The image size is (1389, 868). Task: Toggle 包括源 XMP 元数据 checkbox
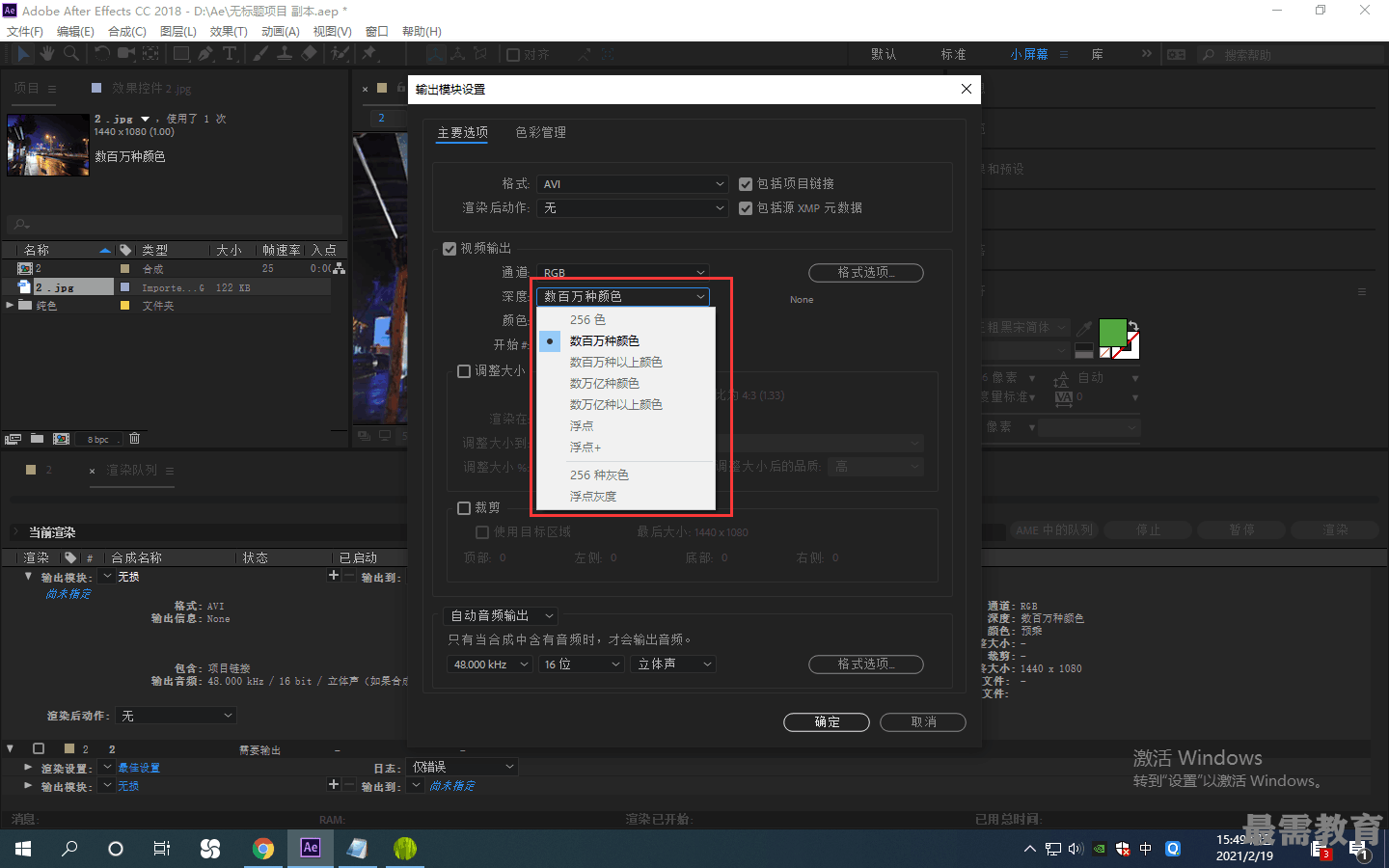click(x=746, y=208)
